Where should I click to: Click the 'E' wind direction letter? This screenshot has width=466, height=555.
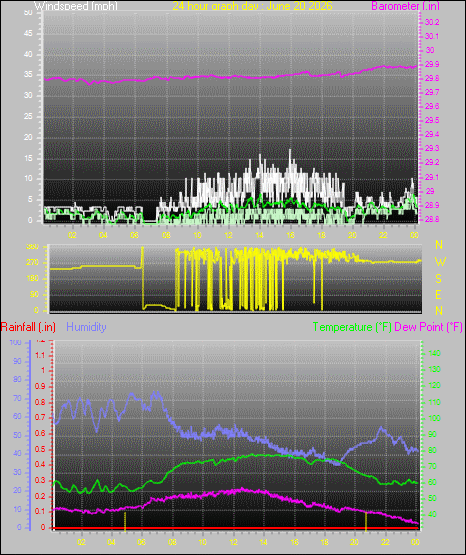pos(438,295)
